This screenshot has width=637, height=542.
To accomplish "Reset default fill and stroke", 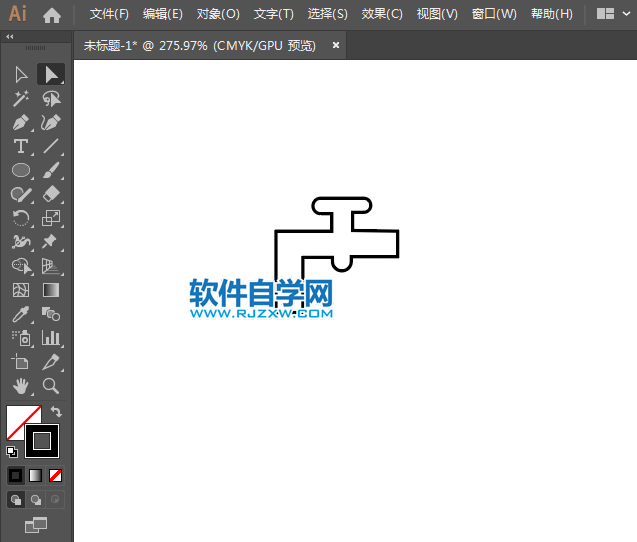I will pyautogui.click(x=12, y=451).
